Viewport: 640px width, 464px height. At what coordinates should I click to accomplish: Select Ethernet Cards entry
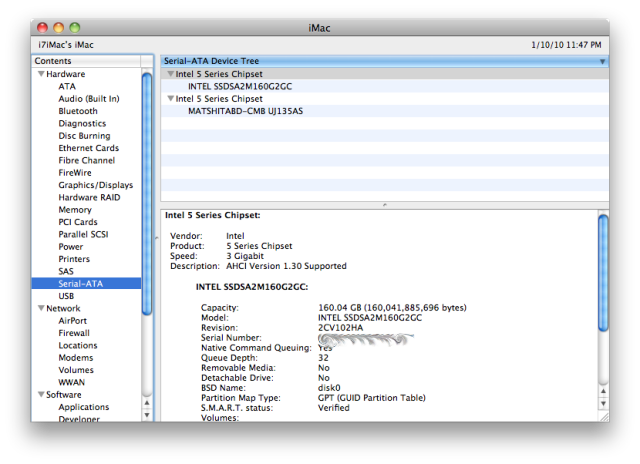pyautogui.click(x=89, y=148)
